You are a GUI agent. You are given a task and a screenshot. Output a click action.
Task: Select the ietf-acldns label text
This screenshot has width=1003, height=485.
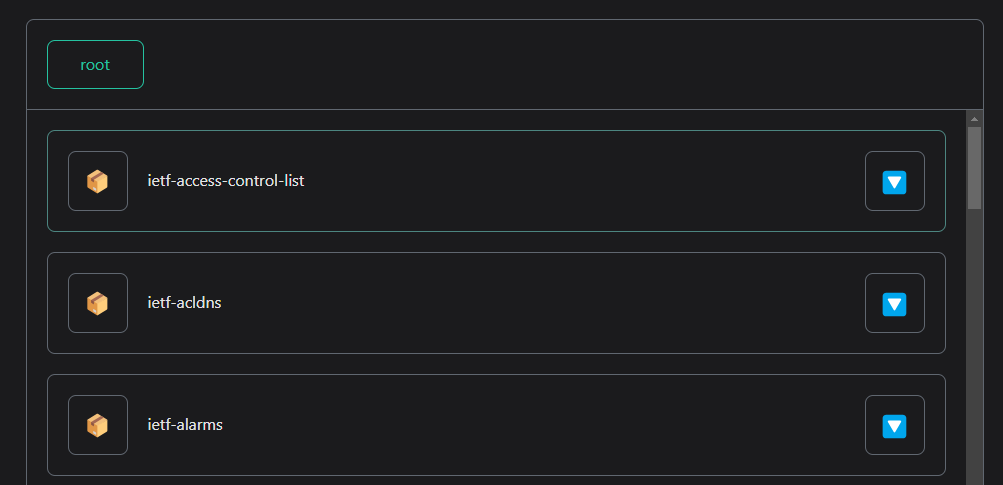[x=184, y=303]
